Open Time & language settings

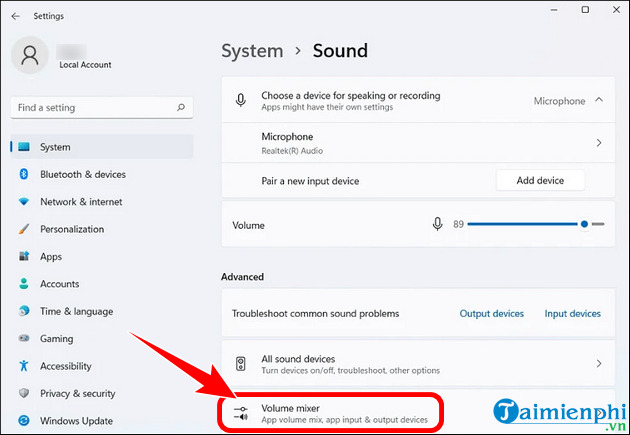tap(102, 311)
